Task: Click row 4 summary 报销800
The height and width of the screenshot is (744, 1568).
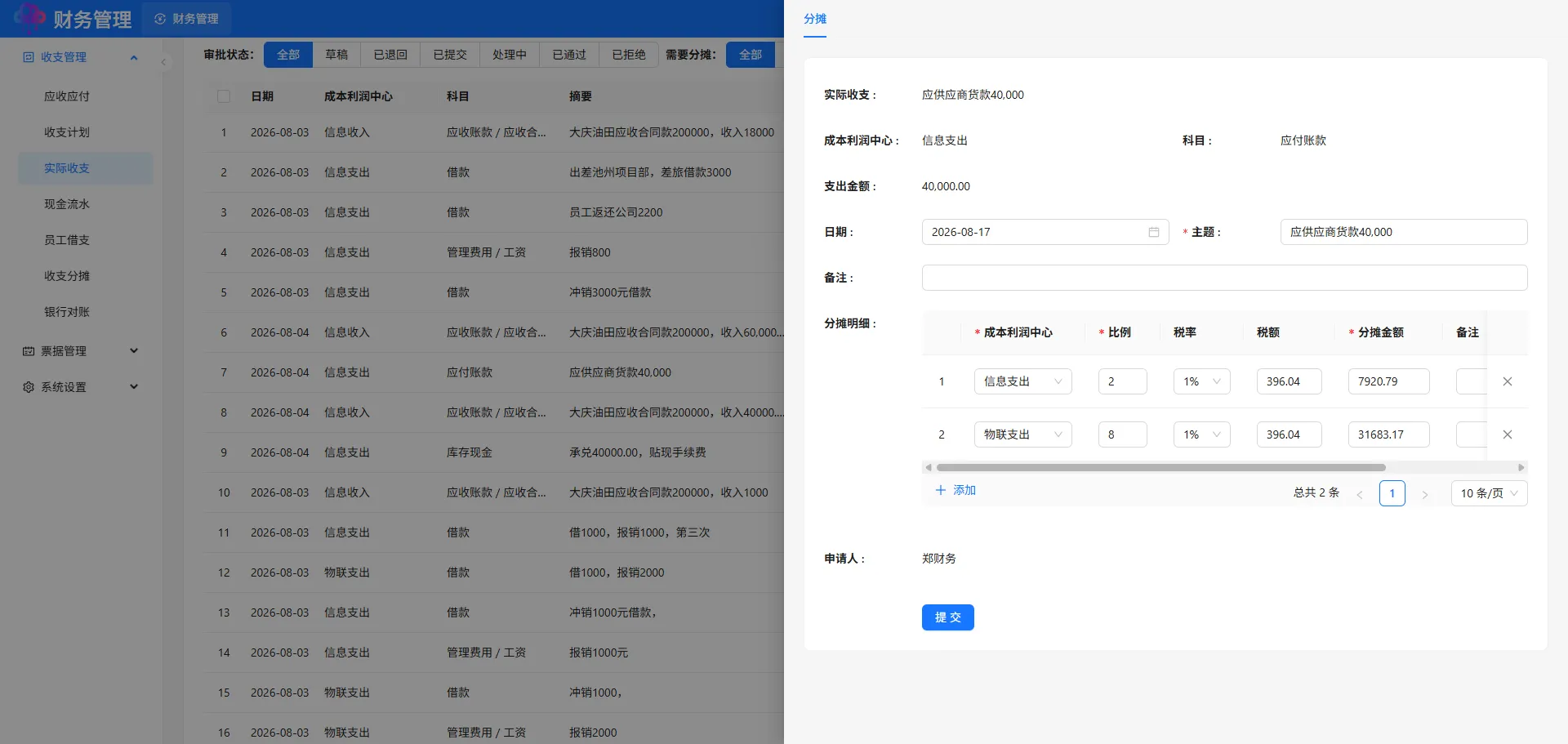Action: [590, 252]
